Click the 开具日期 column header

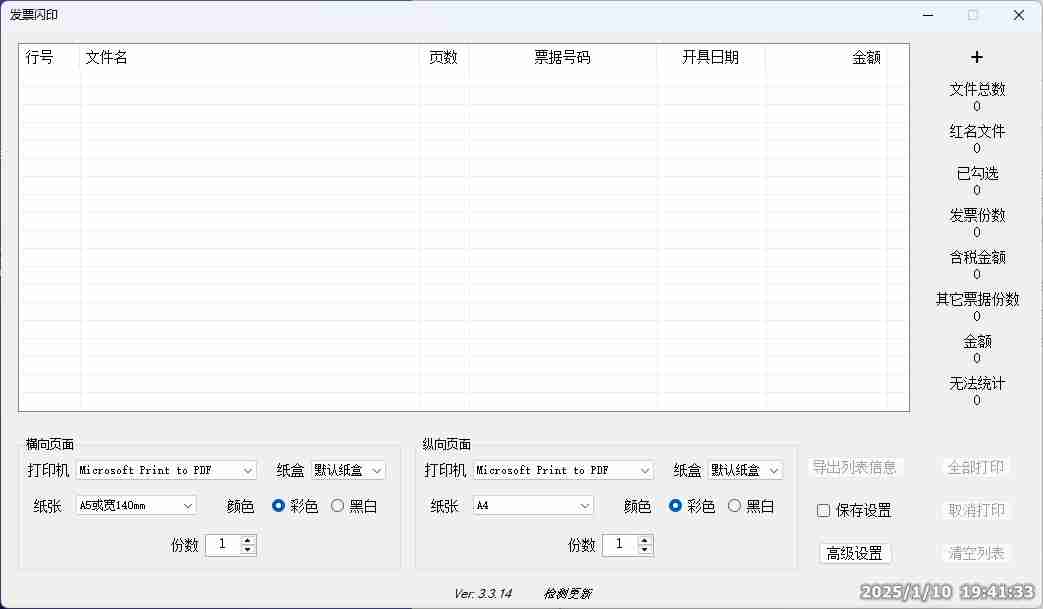710,58
